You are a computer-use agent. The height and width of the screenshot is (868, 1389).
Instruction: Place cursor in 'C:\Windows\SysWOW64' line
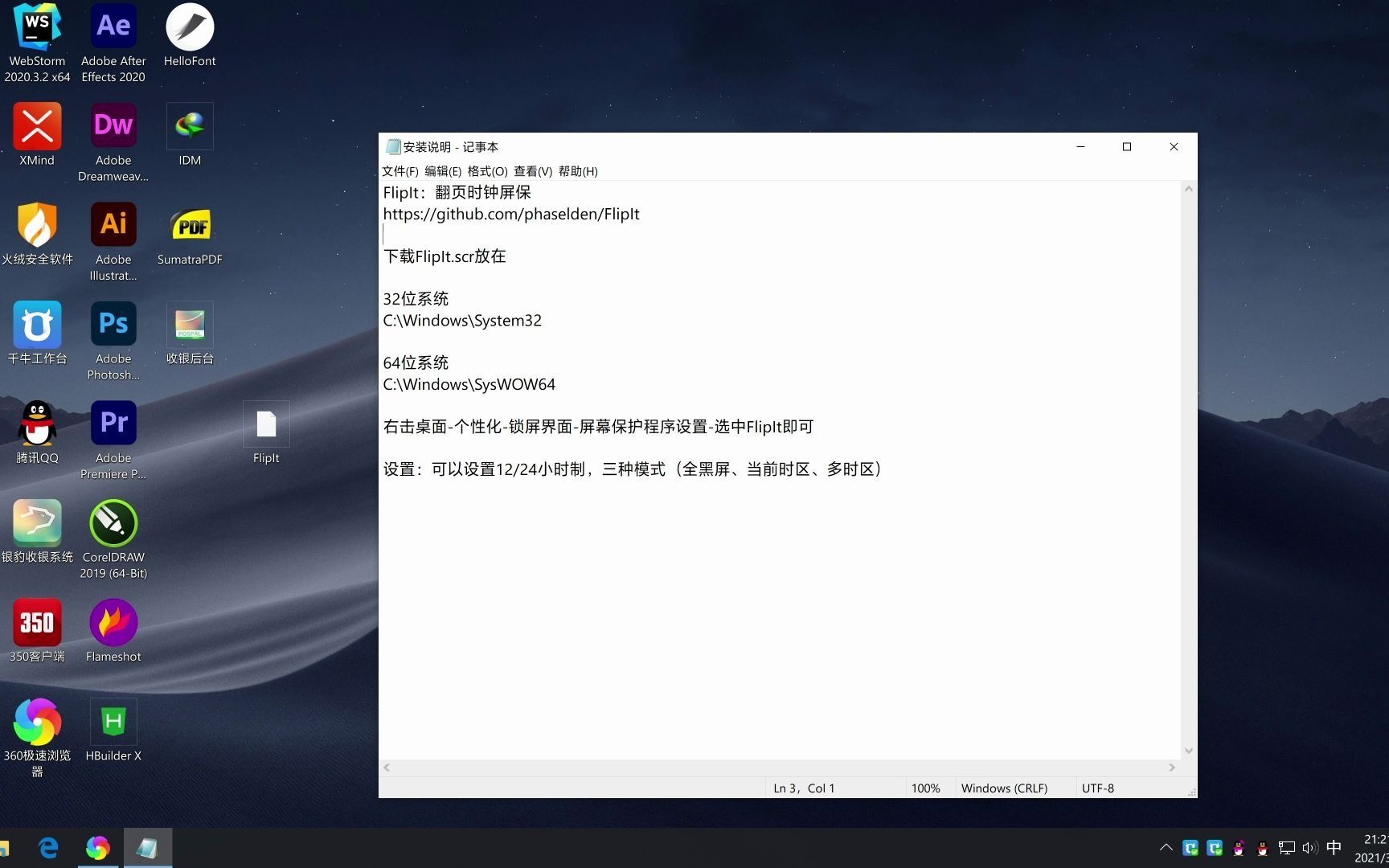tap(469, 384)
